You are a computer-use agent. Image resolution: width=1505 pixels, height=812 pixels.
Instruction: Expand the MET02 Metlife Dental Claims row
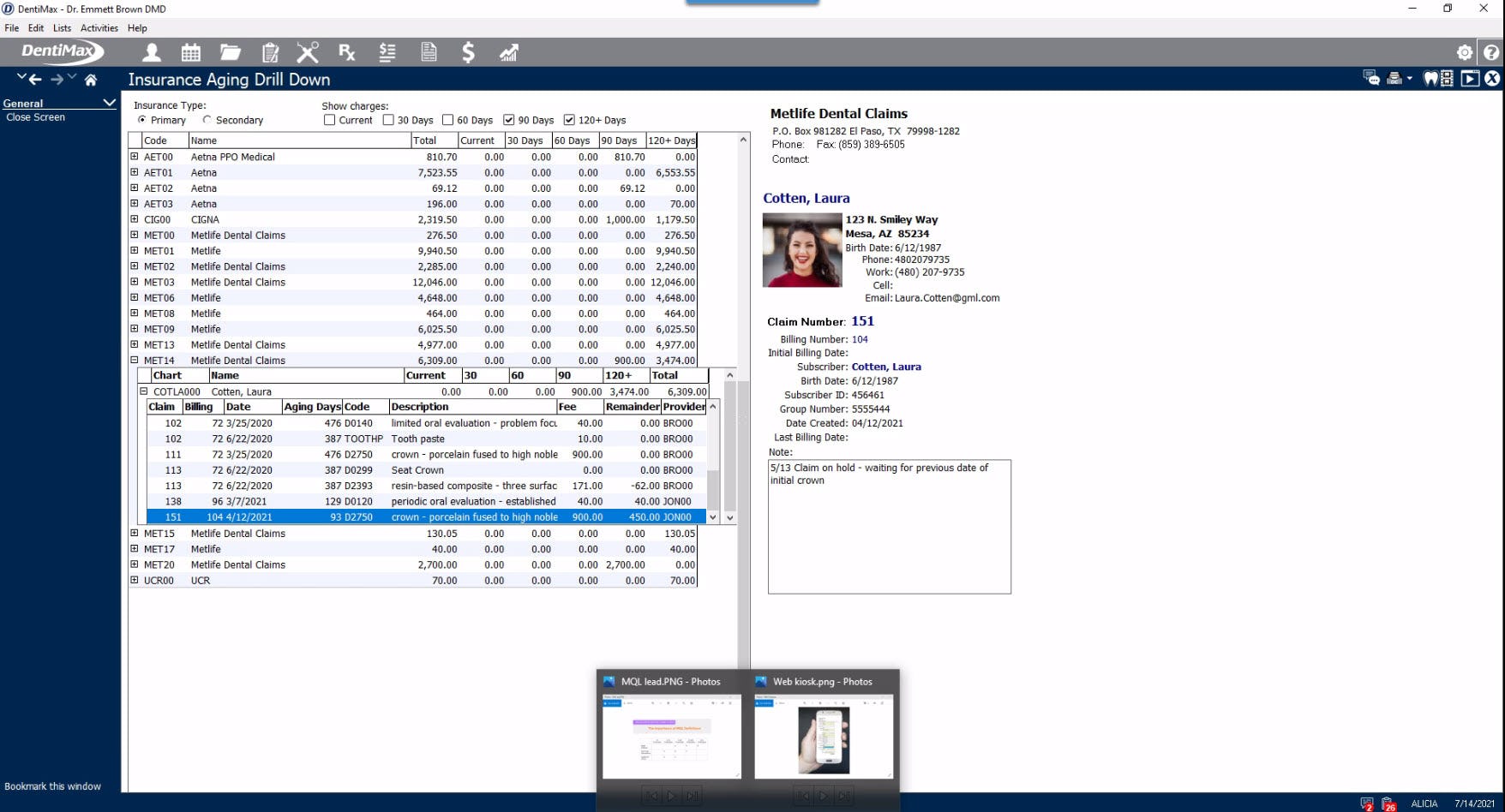pos(135,266)
